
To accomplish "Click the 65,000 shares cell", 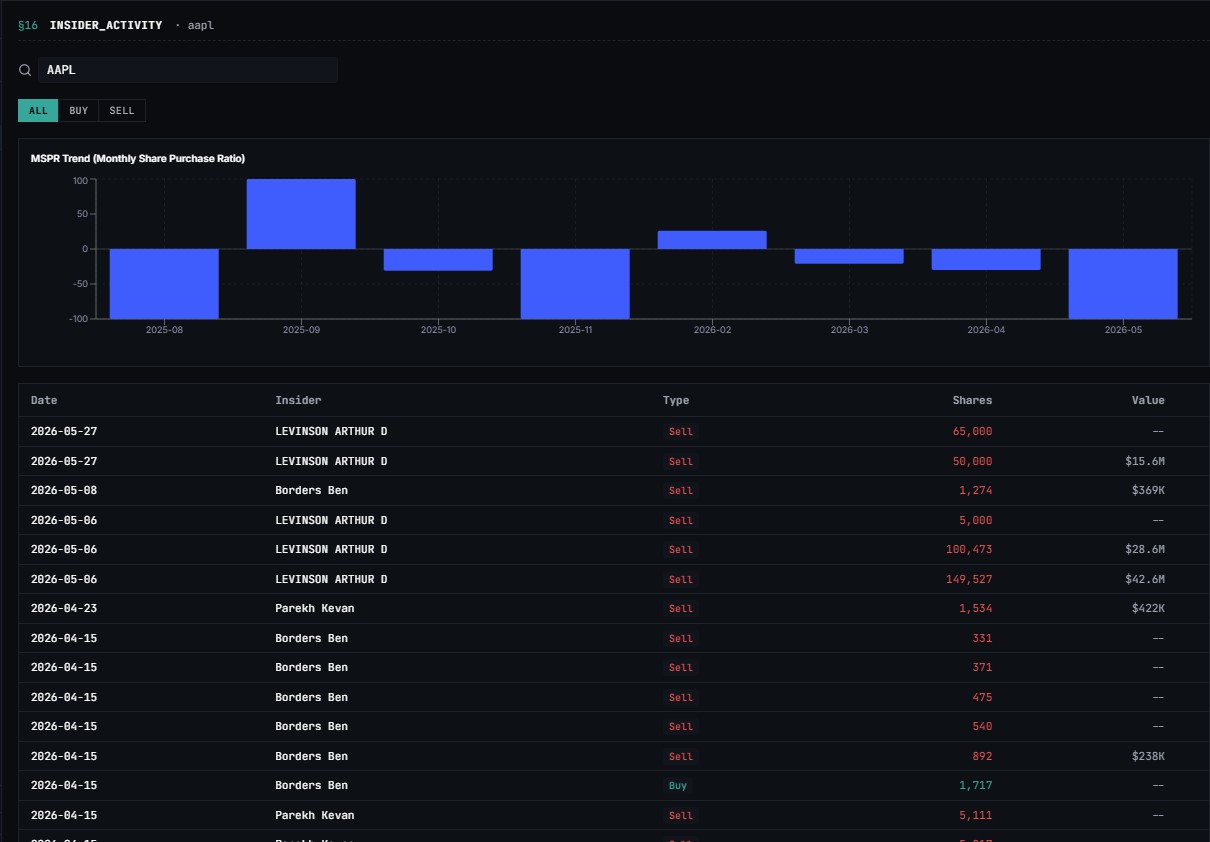I will pos(972,432).
